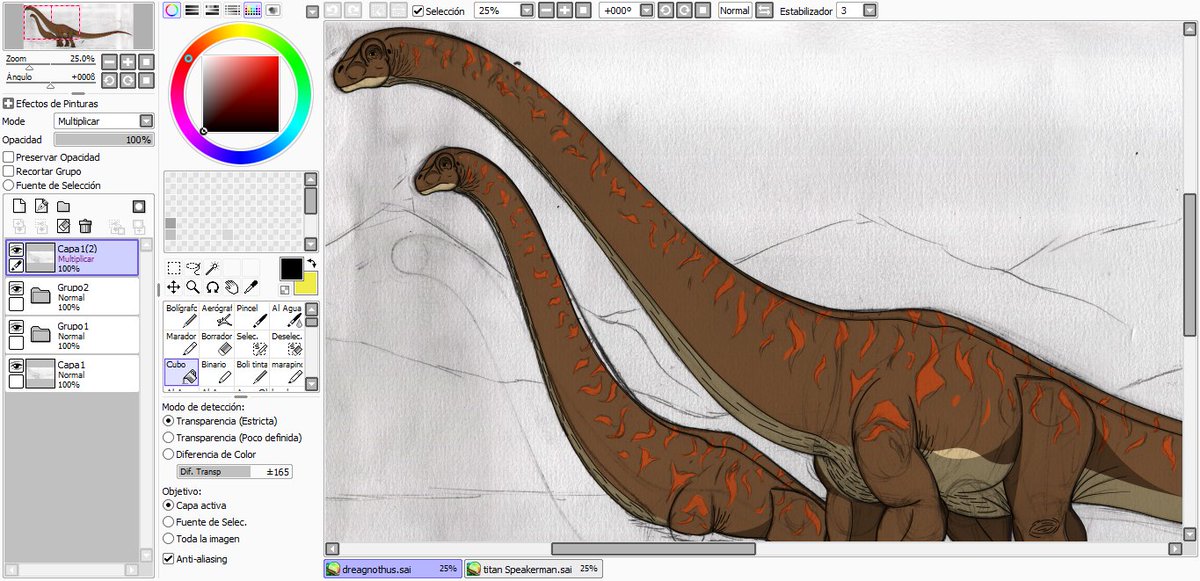Select the Pincel brush tool
The height and width of the screenshot is (581, 1200).
coord(252,315)
